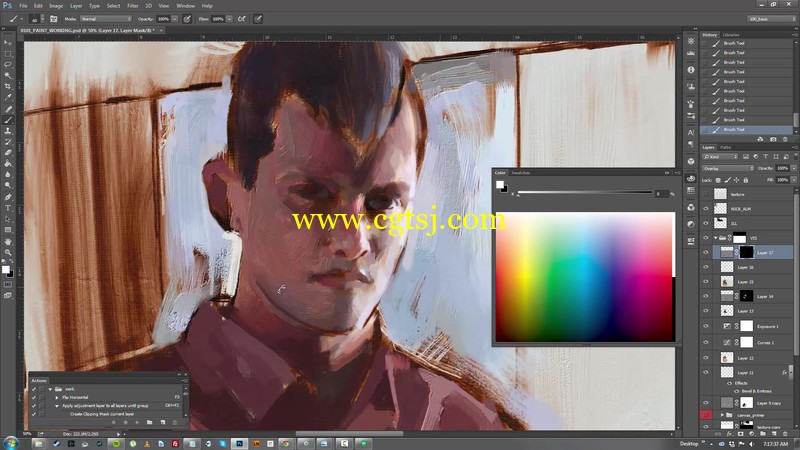
Task: Open the workspace switcher dropdown
Action: (x=771, y=19)
